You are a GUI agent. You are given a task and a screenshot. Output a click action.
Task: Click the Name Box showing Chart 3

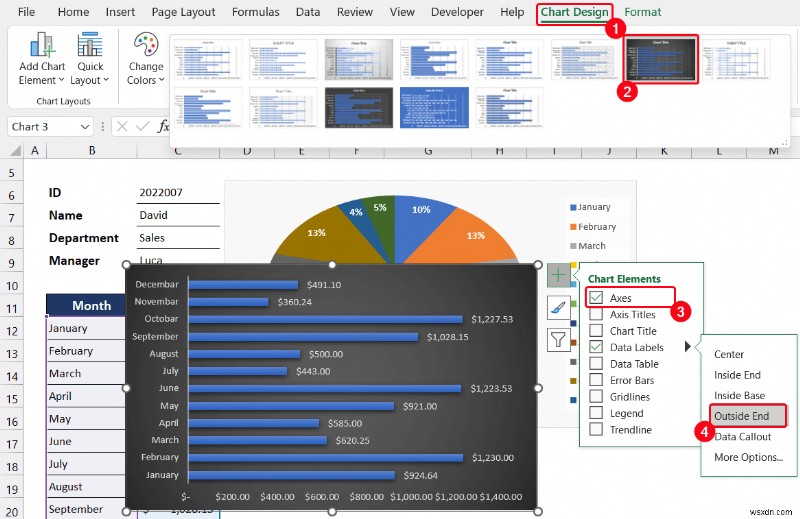[x=43, y=127]
